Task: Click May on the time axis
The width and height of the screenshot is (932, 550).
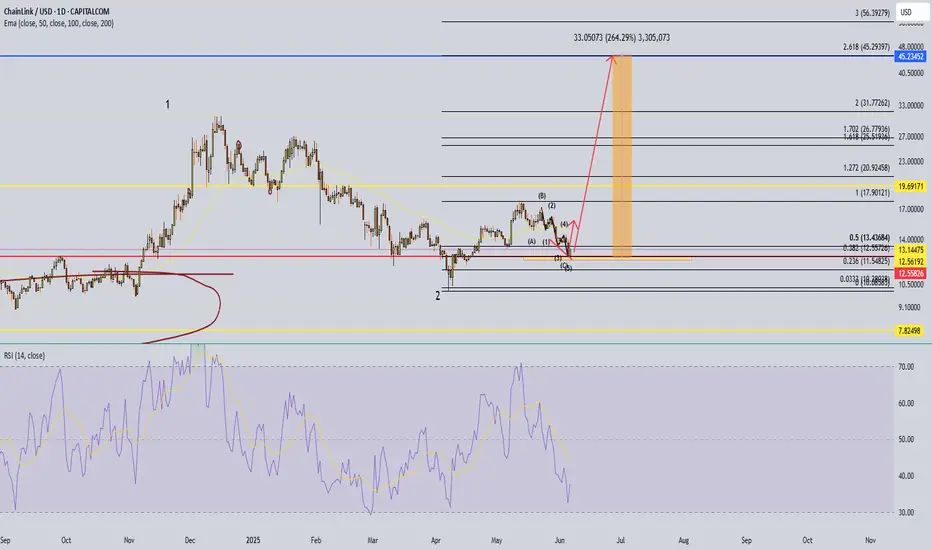Action: click(x=497, y=540)
